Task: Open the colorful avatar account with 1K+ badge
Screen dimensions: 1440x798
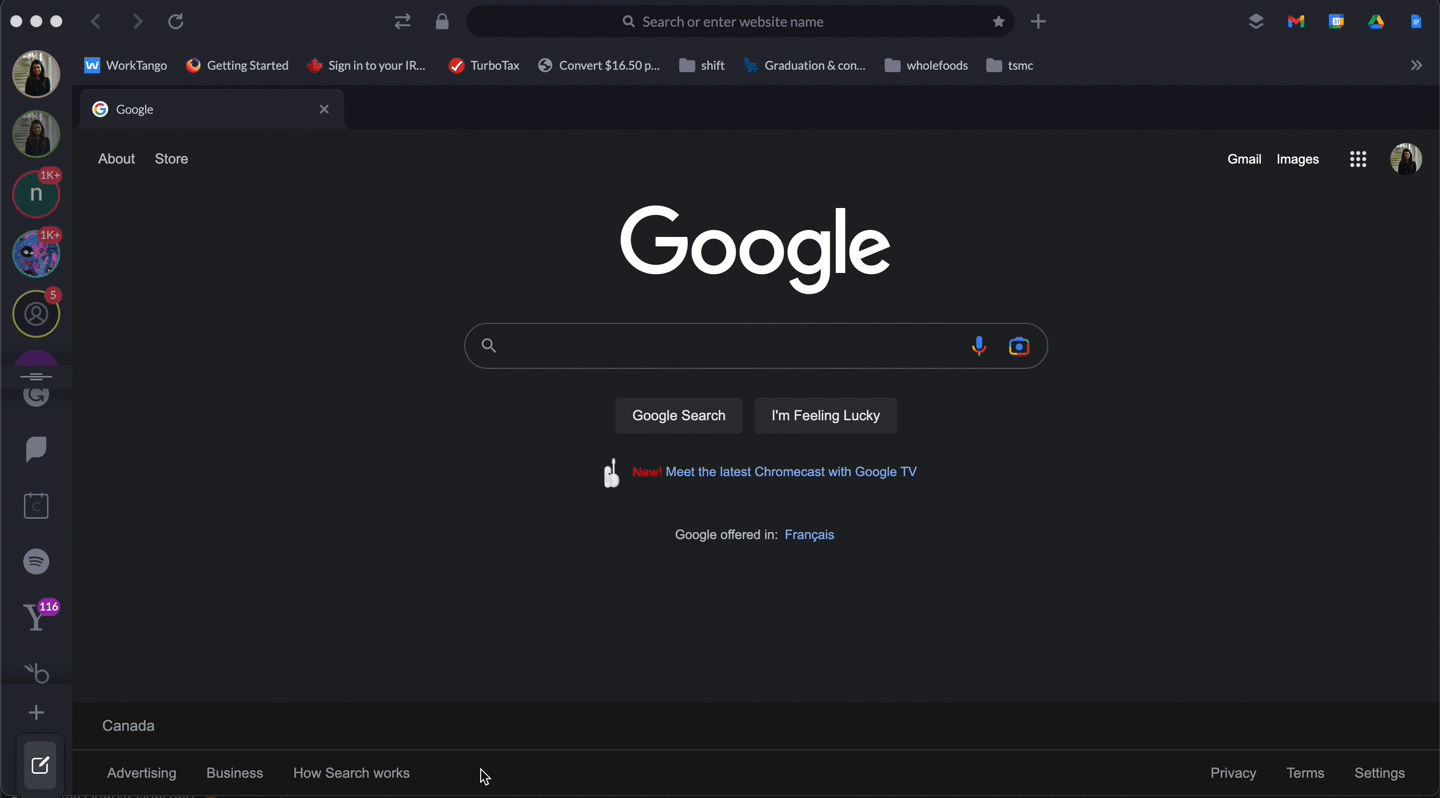Action: (36, 253)
